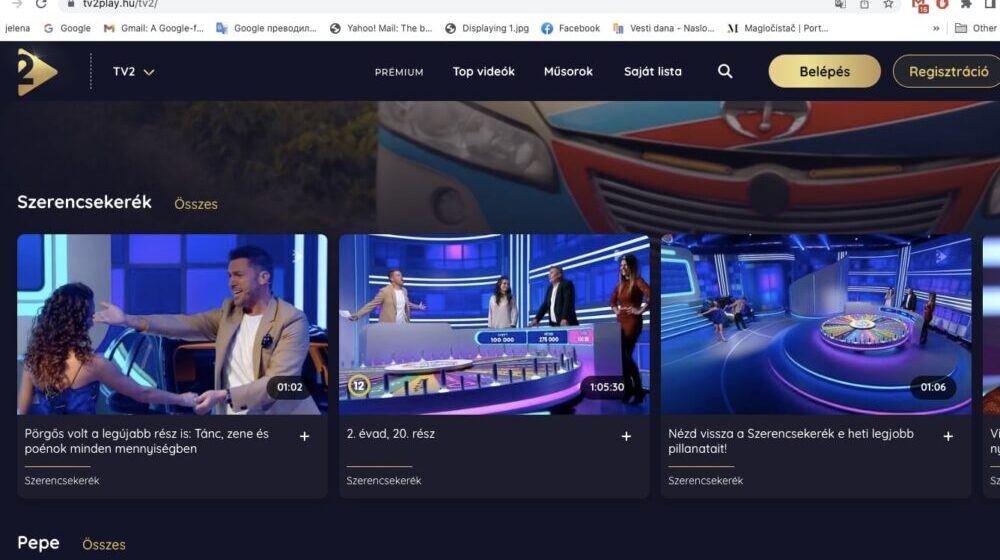Screen dimensions: 1000x560
Task: Expand the TV2 channel dropdown
Action: click(x=133, y=71)
